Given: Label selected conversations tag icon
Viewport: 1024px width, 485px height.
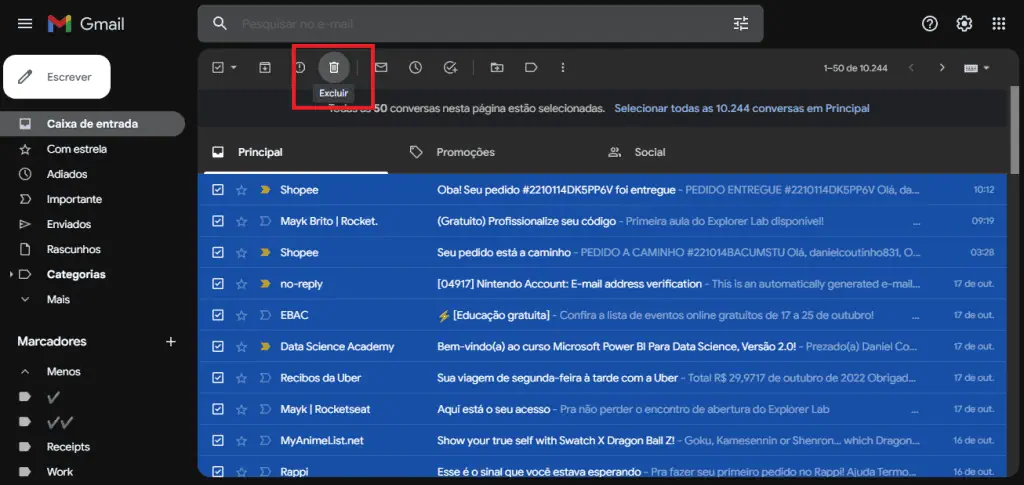Looking at the screenshot, I should pyautogui.click(x=531, y=67).
